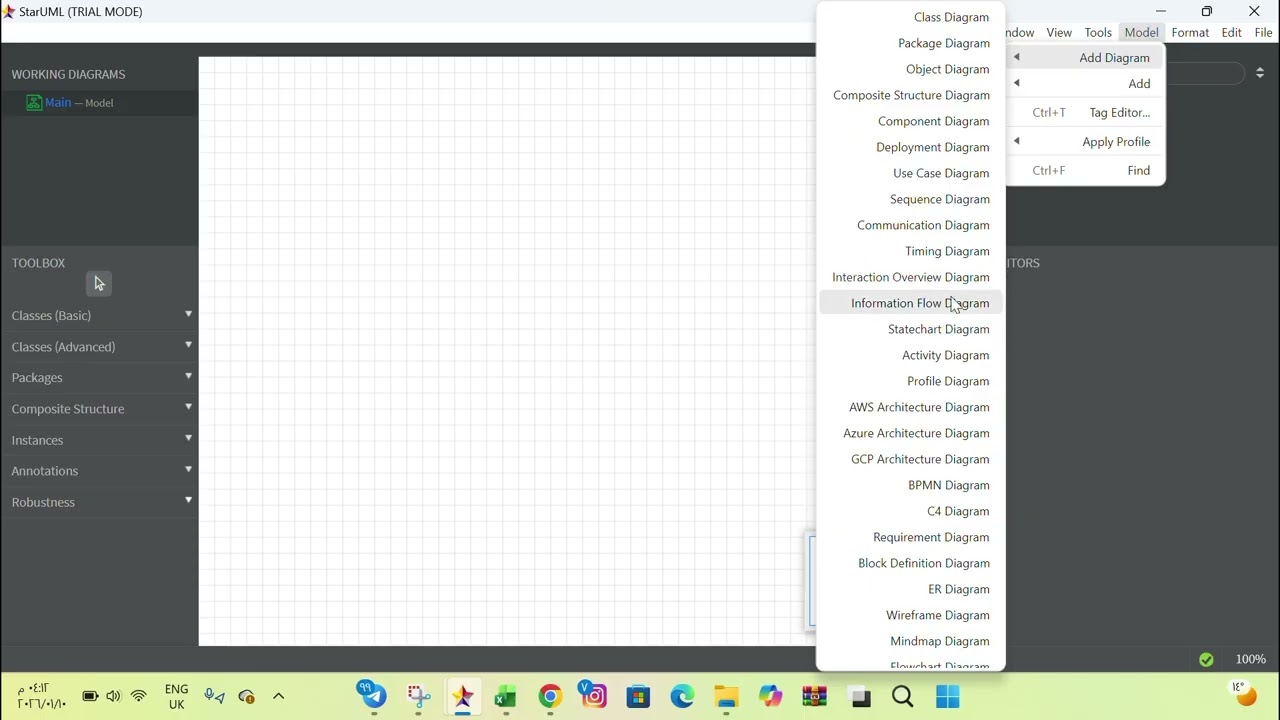
Task: Select Class Diagram from submenu
Action: coord(911,17)
